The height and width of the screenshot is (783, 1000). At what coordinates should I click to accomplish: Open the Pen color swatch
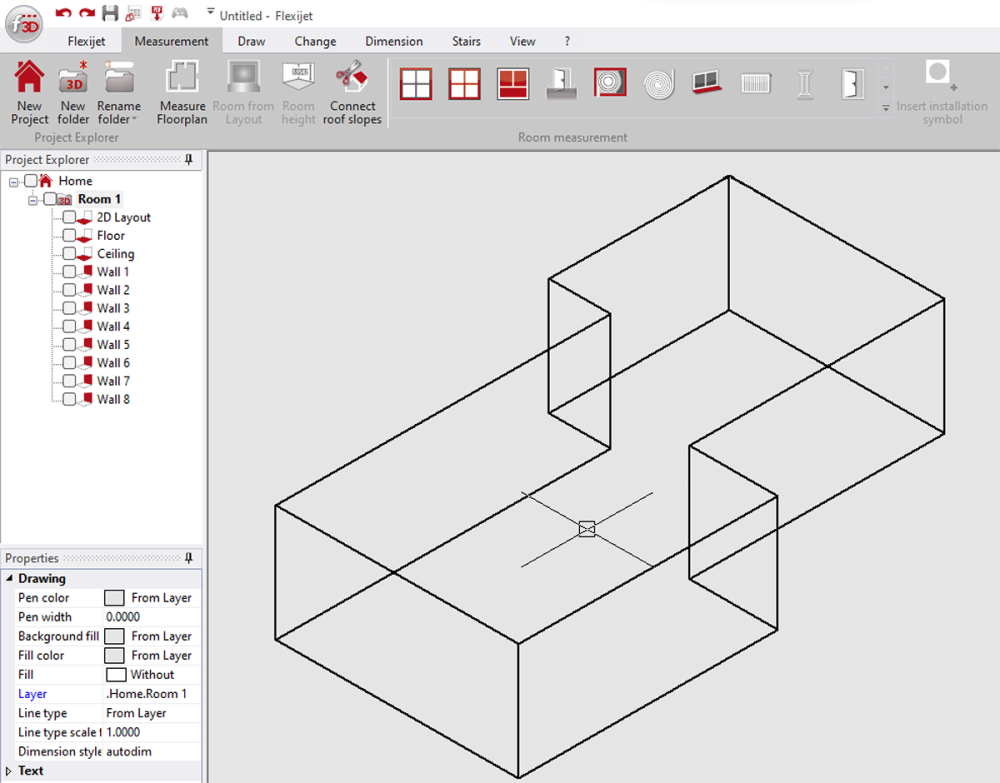(114, 597)
